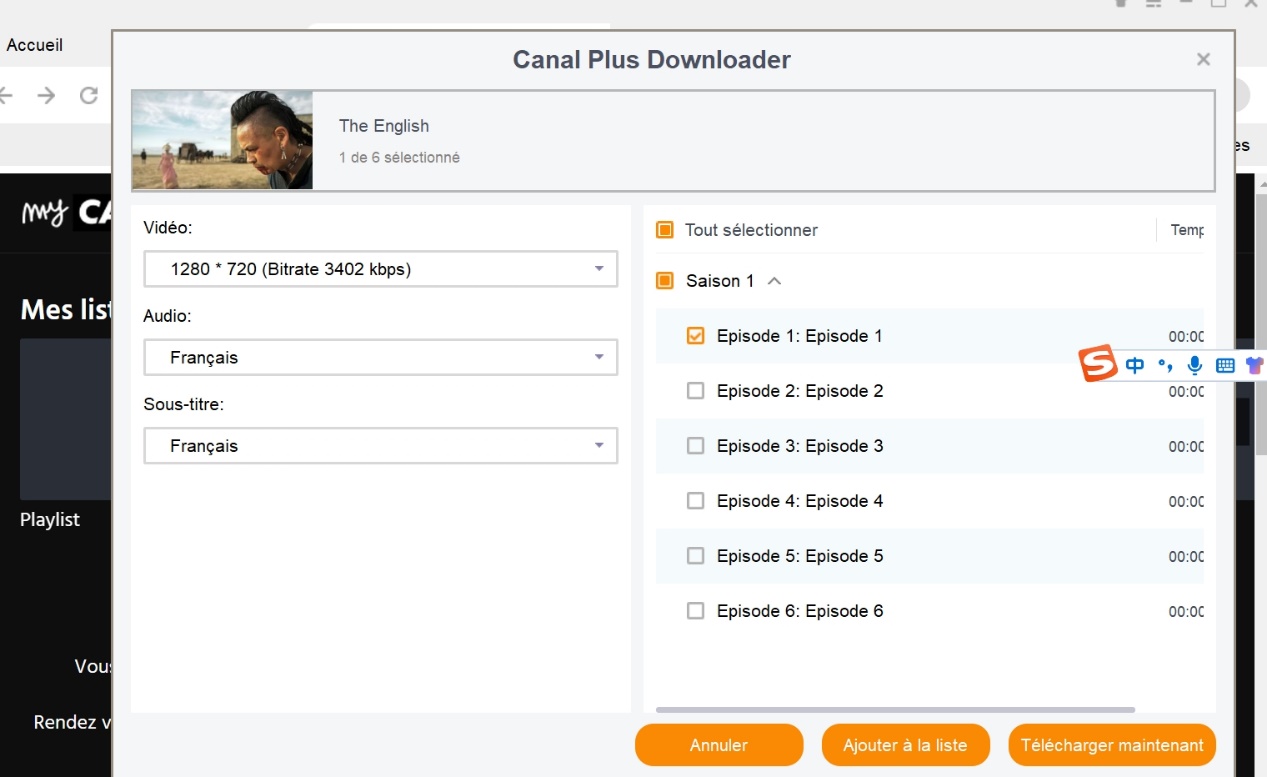Click Ajouter à la liste button
This screenshot has width=1267, height=777.
pos(905,745)
